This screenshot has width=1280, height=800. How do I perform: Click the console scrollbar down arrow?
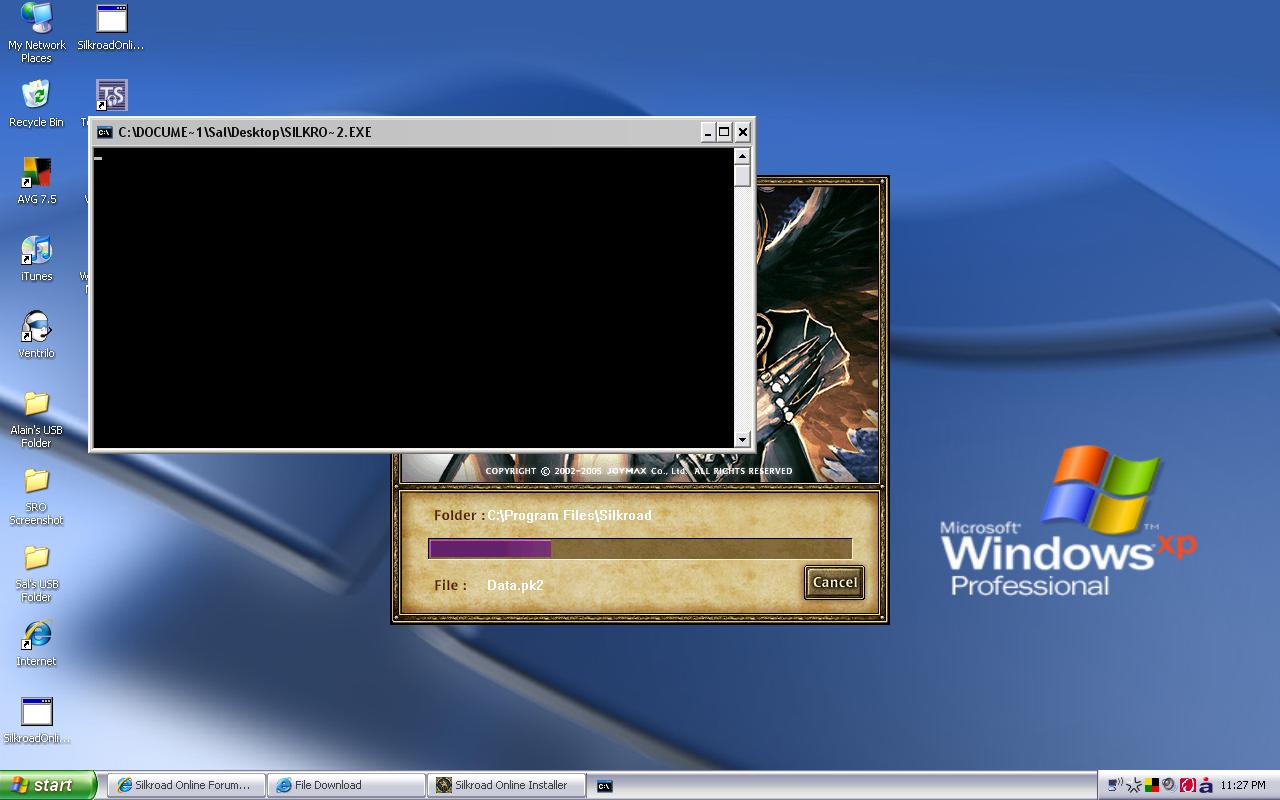coord(742,439)
